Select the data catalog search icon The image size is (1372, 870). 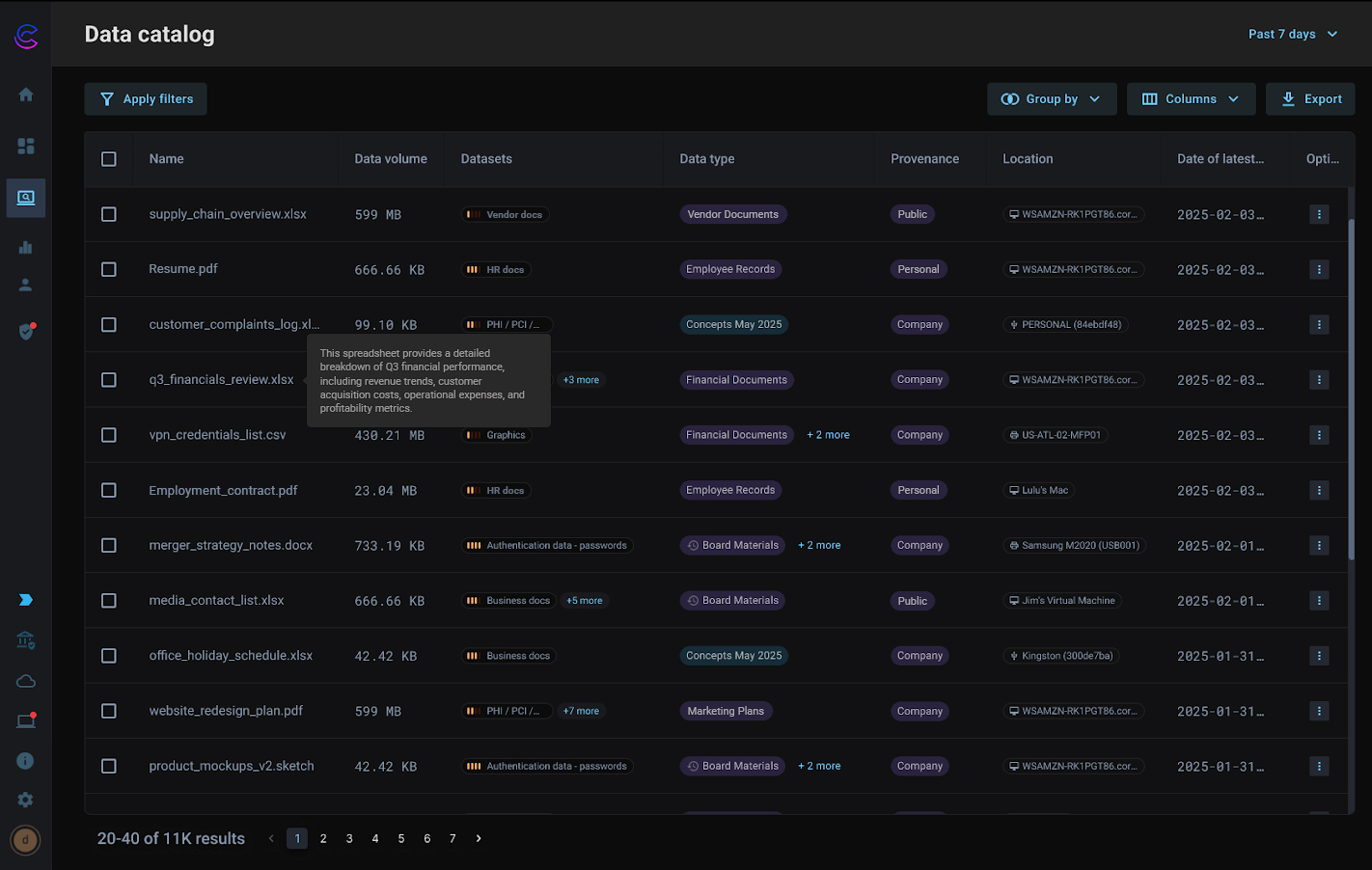tap(25, 198)
